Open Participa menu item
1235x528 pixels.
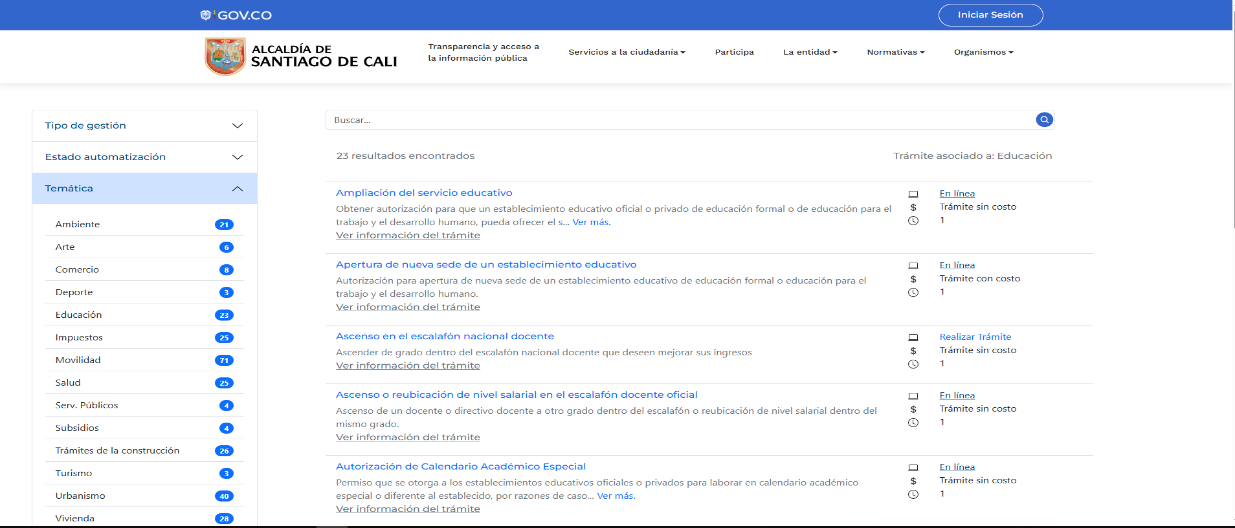pyautogui.click(x=734, y=52)
